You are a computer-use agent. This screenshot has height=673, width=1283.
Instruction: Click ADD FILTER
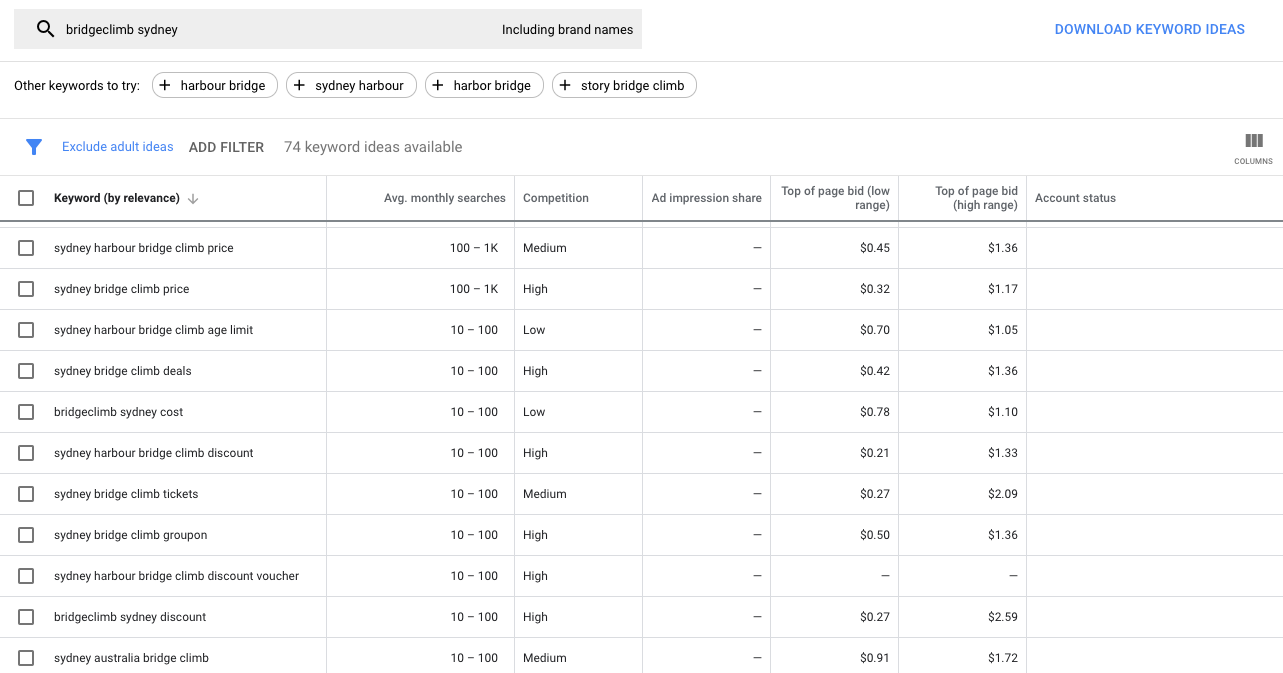(226, 147)
